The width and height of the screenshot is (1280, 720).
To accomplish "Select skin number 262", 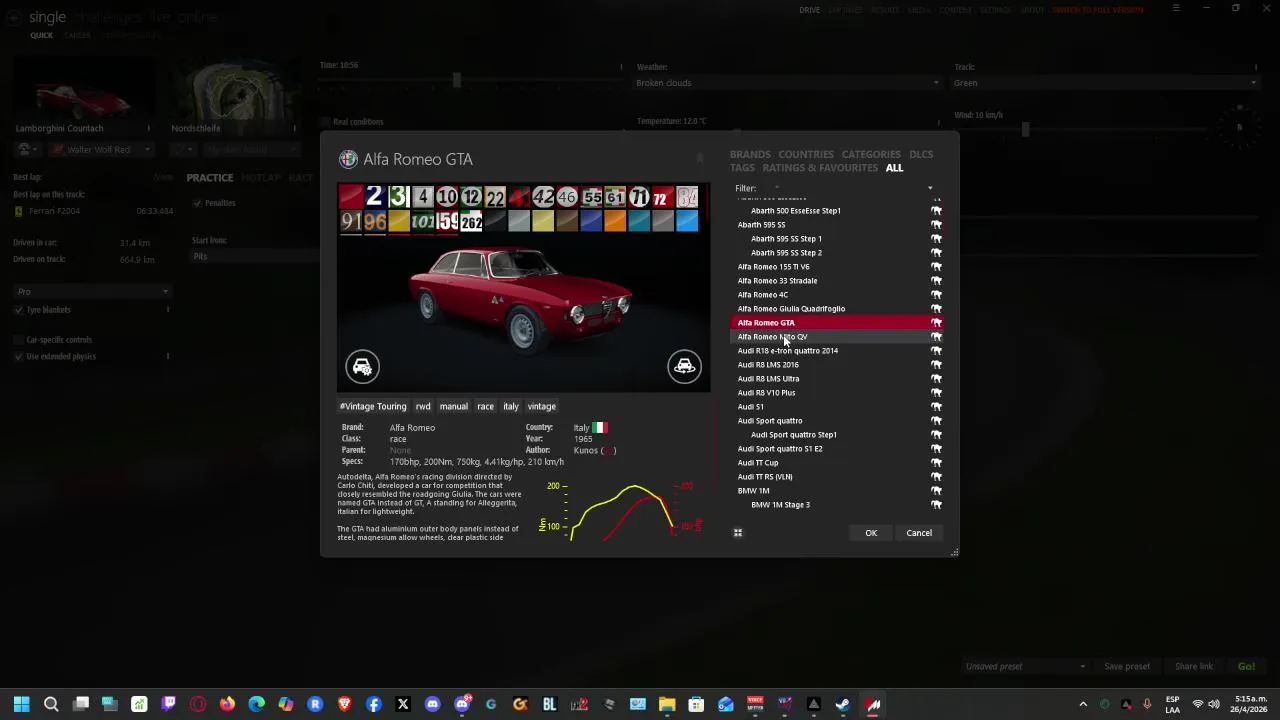I will pos(471,221).
